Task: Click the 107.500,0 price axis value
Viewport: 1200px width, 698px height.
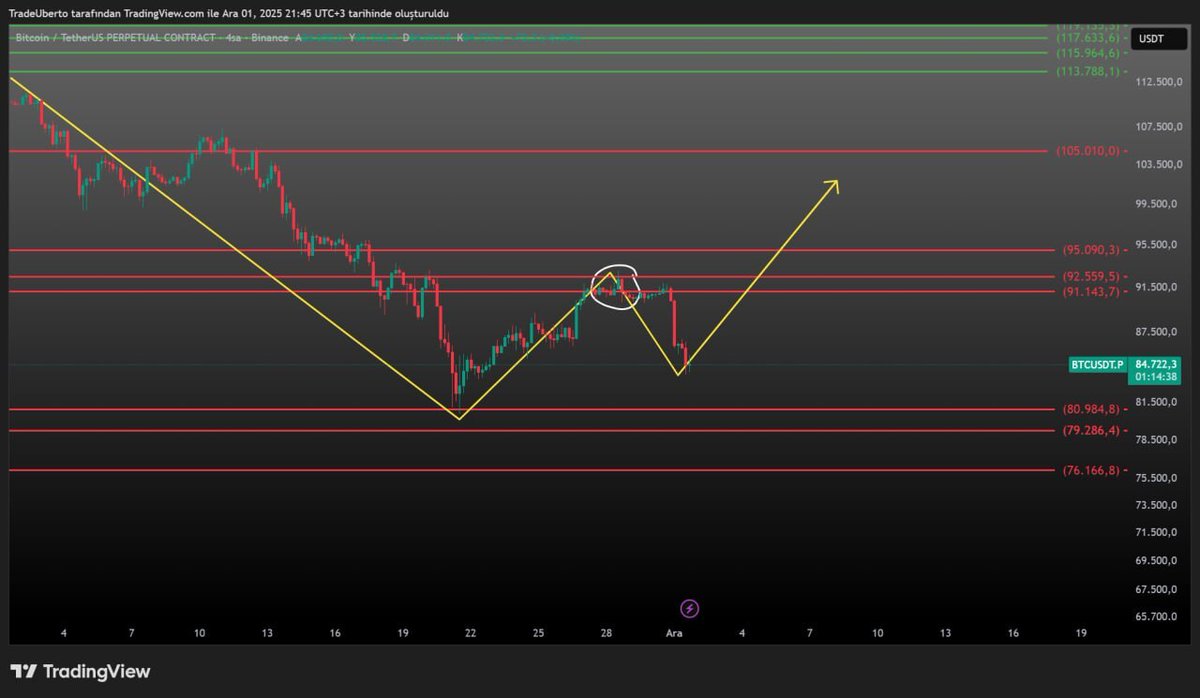Action: (x=1161, y=127)
